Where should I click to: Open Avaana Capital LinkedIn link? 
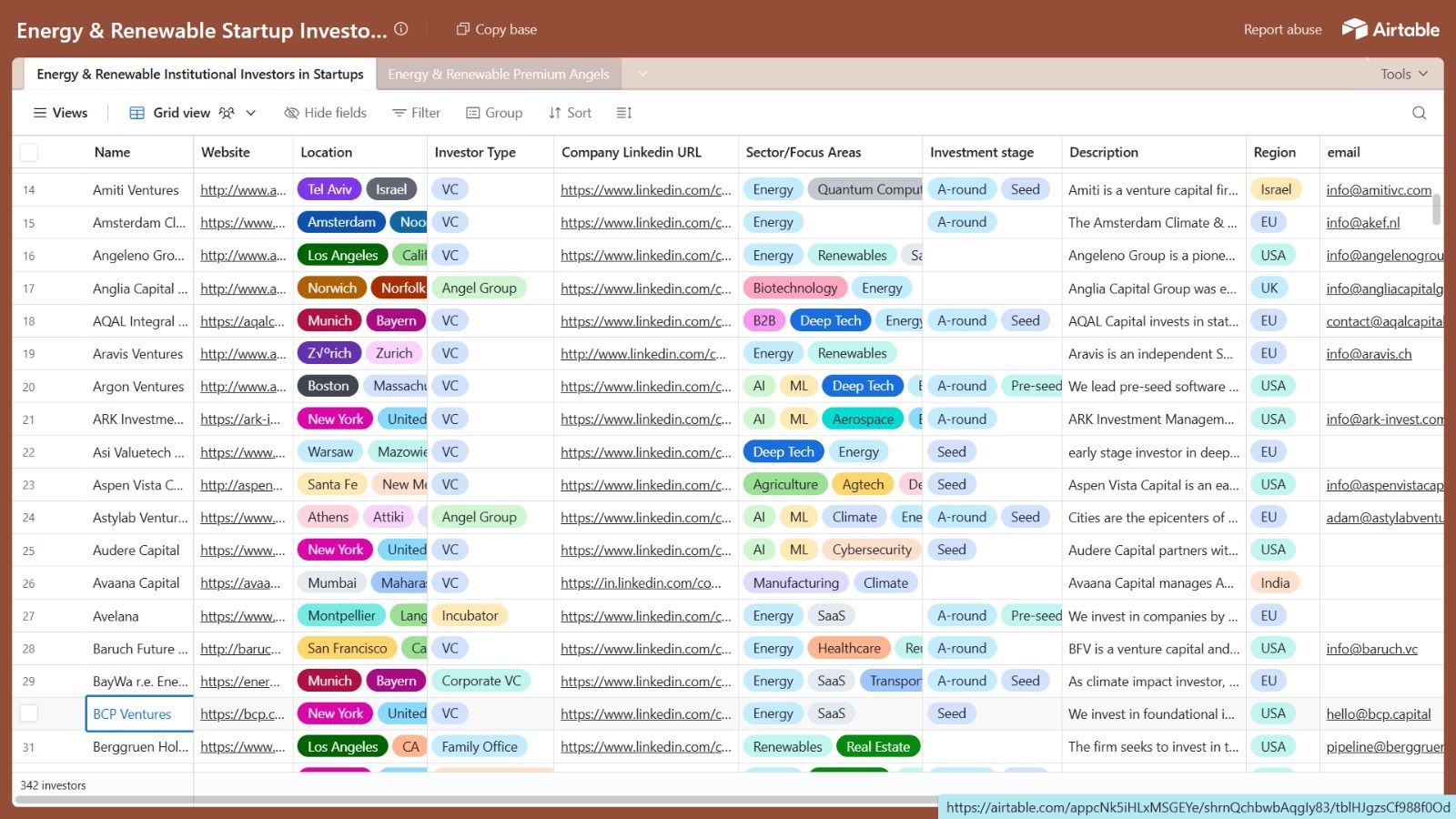coord(642,583)
